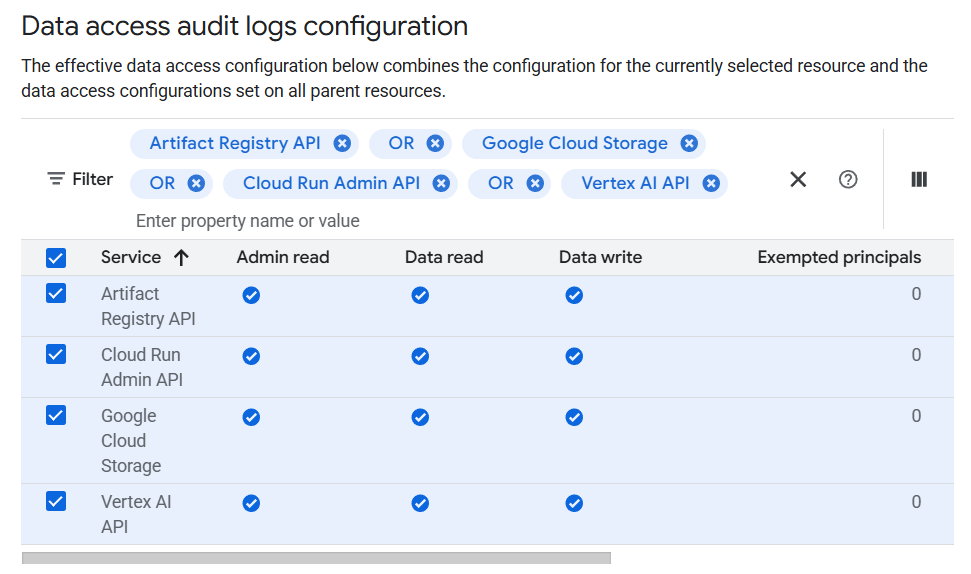
Task: Click the Admin read column header
Action: [x=283, y=257]
